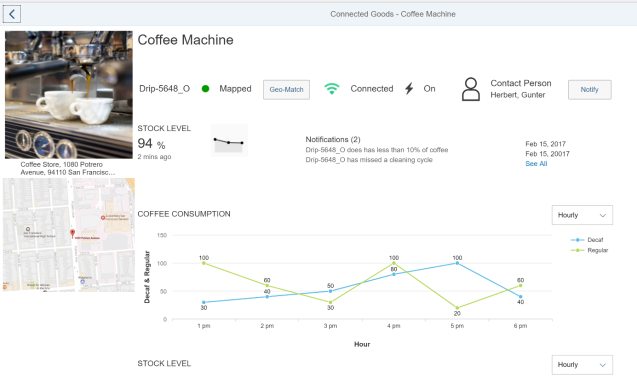This screenshot has width=637, height=377.
Task: Click the coffee machine photo
Action: click(69, 95)
